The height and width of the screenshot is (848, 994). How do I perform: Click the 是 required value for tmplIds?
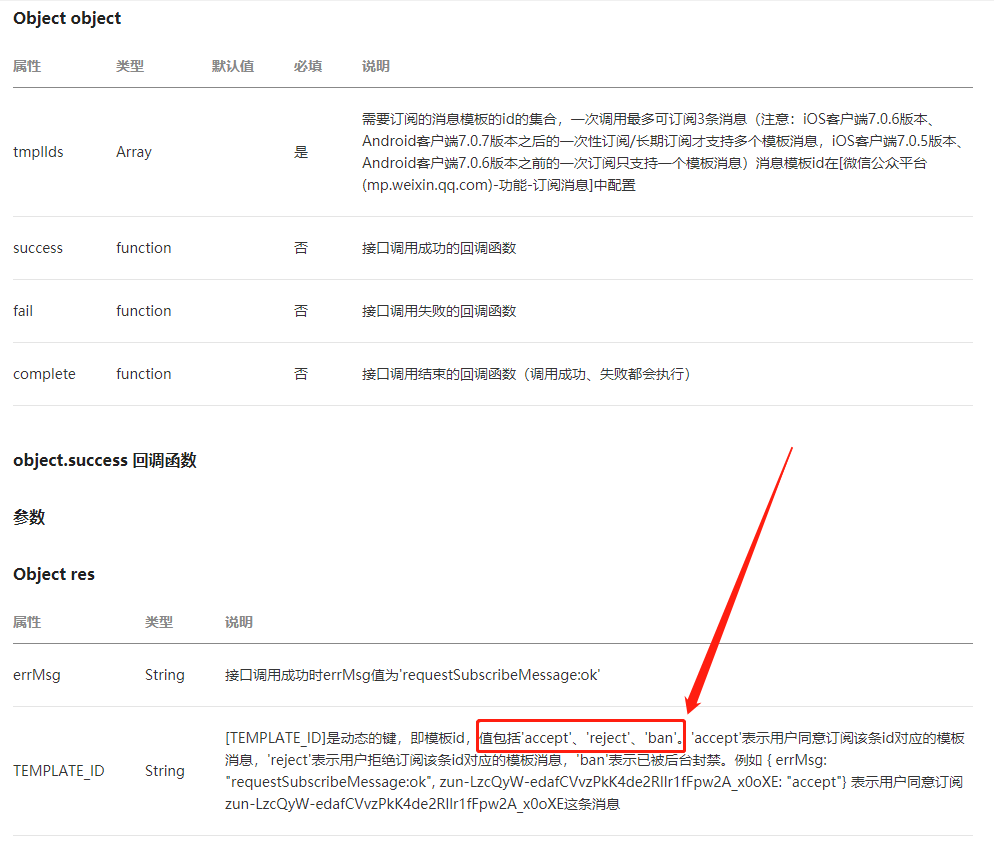[x=300, y=152]
